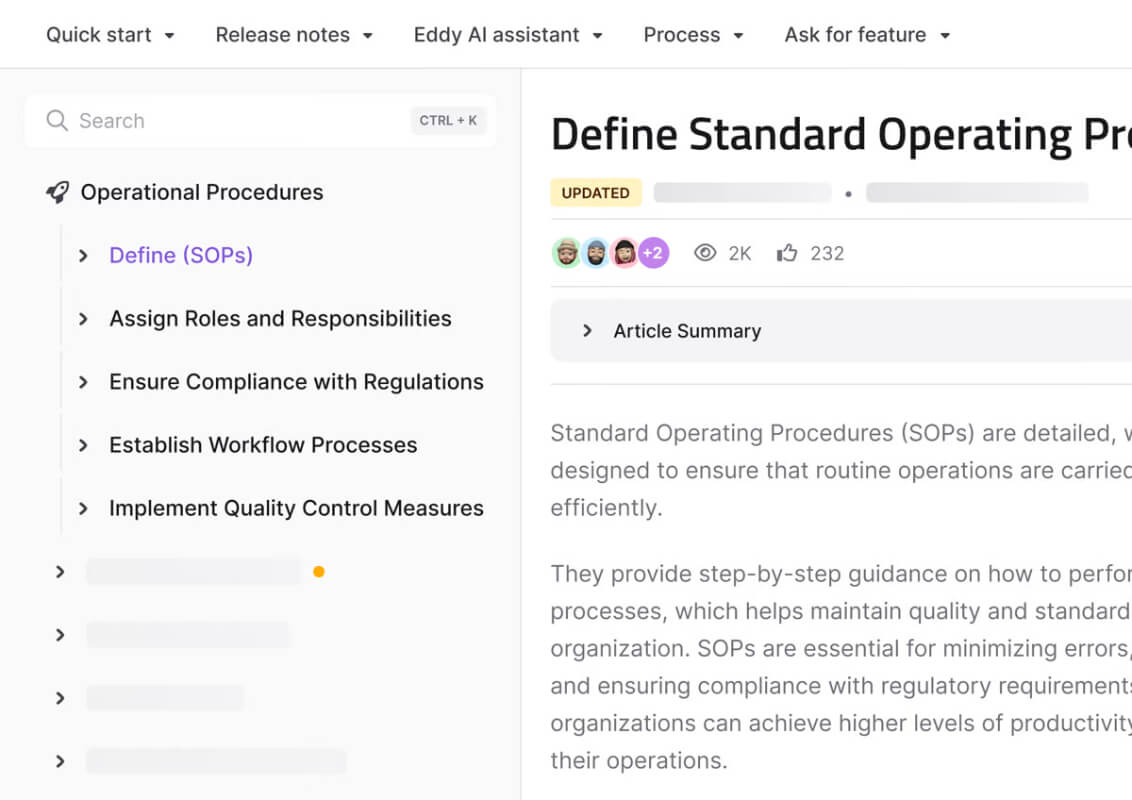Open Establish Workflow Processes
Image resolution: width=1132 pixels, height=800 pixels.
coord(263,445)
